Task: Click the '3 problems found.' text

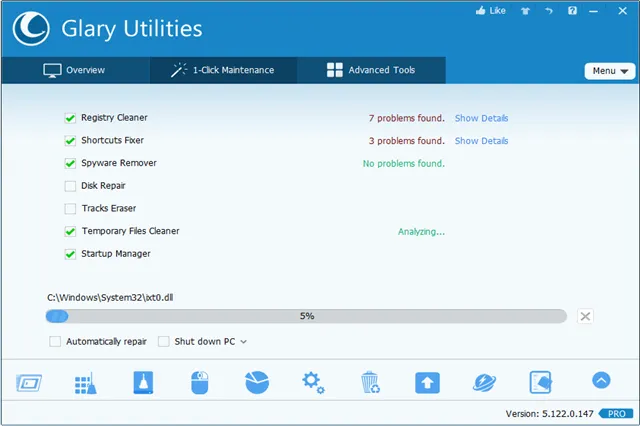Action: [407, 141]
